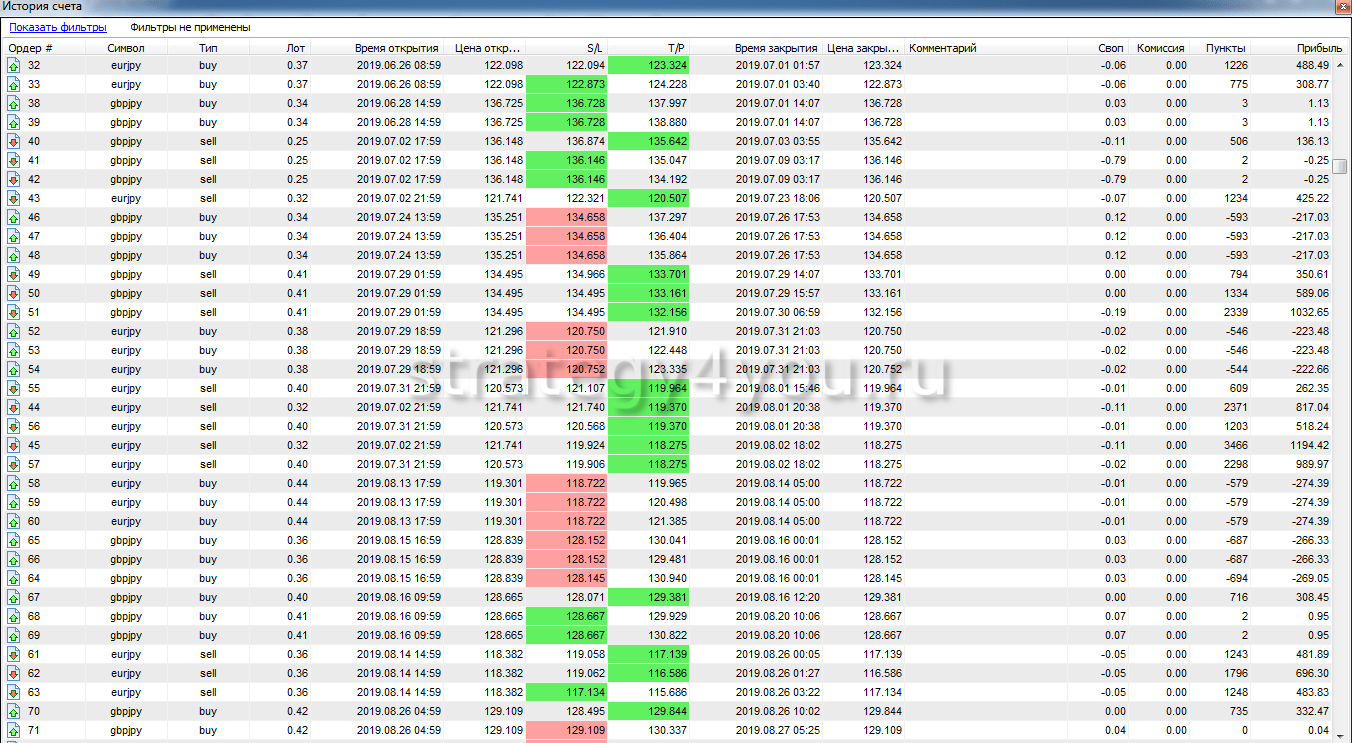Click red S/L cell 120.752 of order 54
This screenshot has height=743, width=1352.
(566, 370)
